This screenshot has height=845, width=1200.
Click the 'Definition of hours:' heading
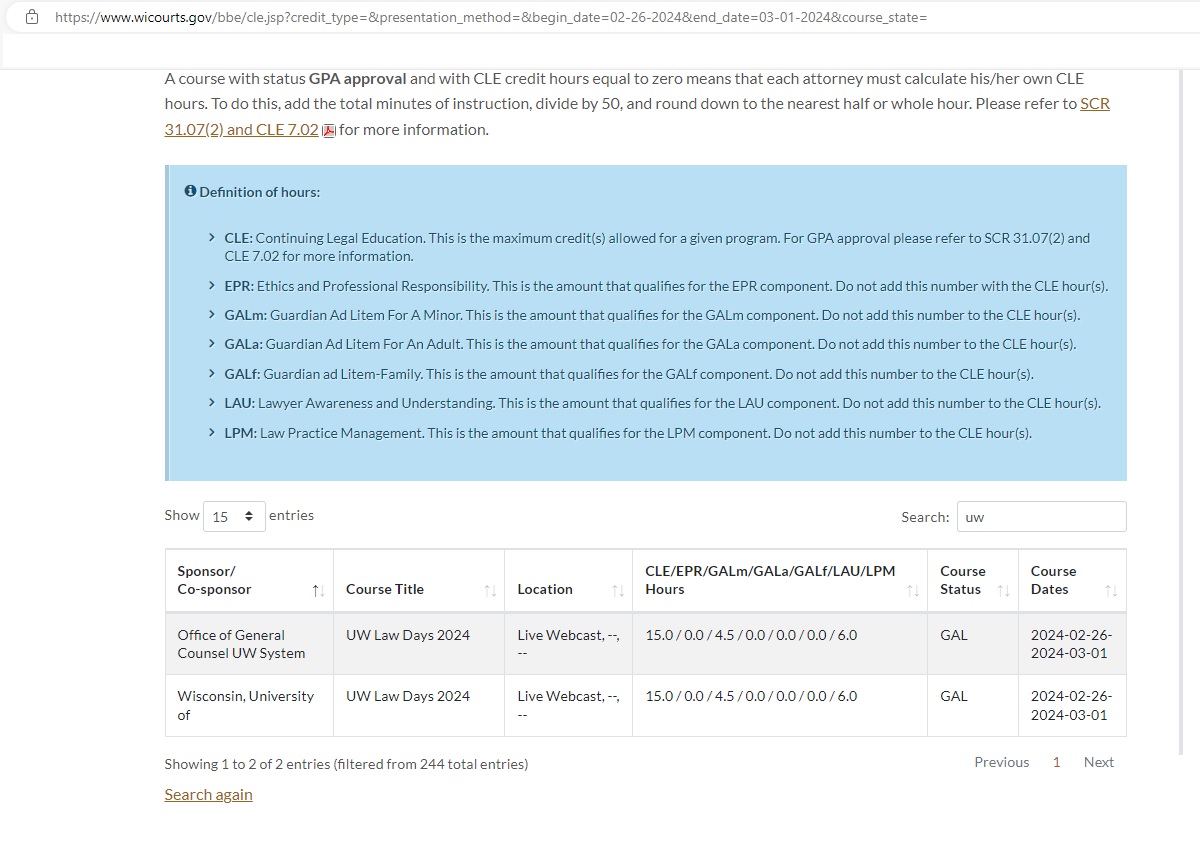pos(259,192)
